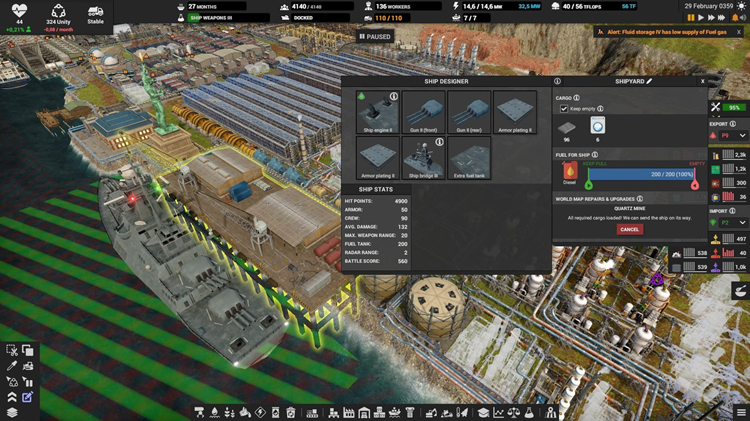Click the Ship Designer info icon
This screenshot has width=750, height=421.
pyautogui.click(x=556, y=81)
